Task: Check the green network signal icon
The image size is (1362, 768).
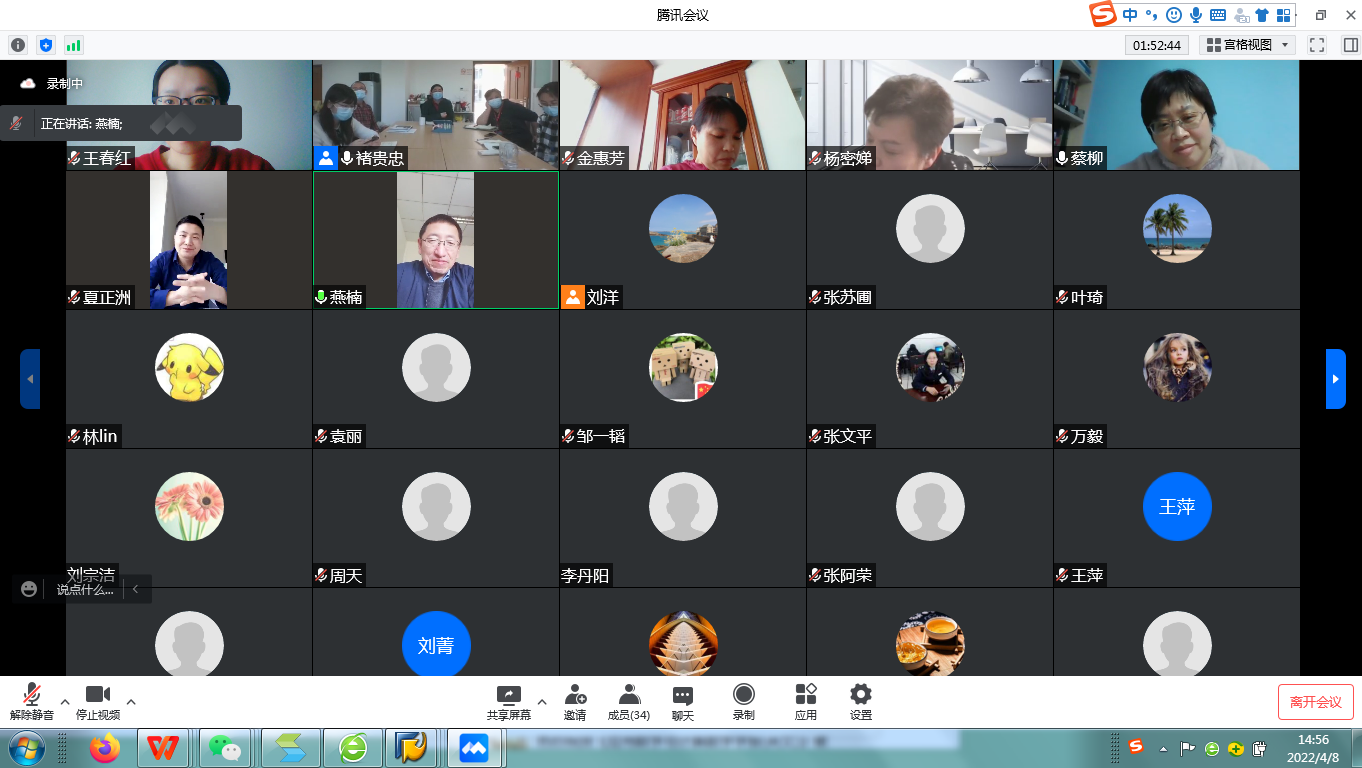Action: point(73,45)
